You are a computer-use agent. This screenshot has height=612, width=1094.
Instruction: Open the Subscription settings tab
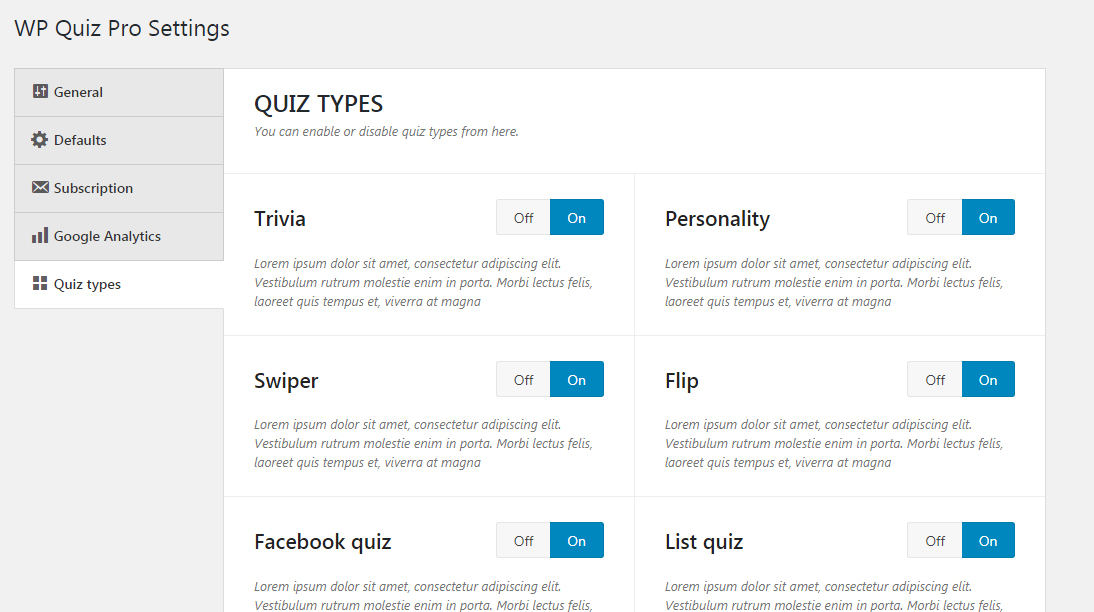click(119, 188)
